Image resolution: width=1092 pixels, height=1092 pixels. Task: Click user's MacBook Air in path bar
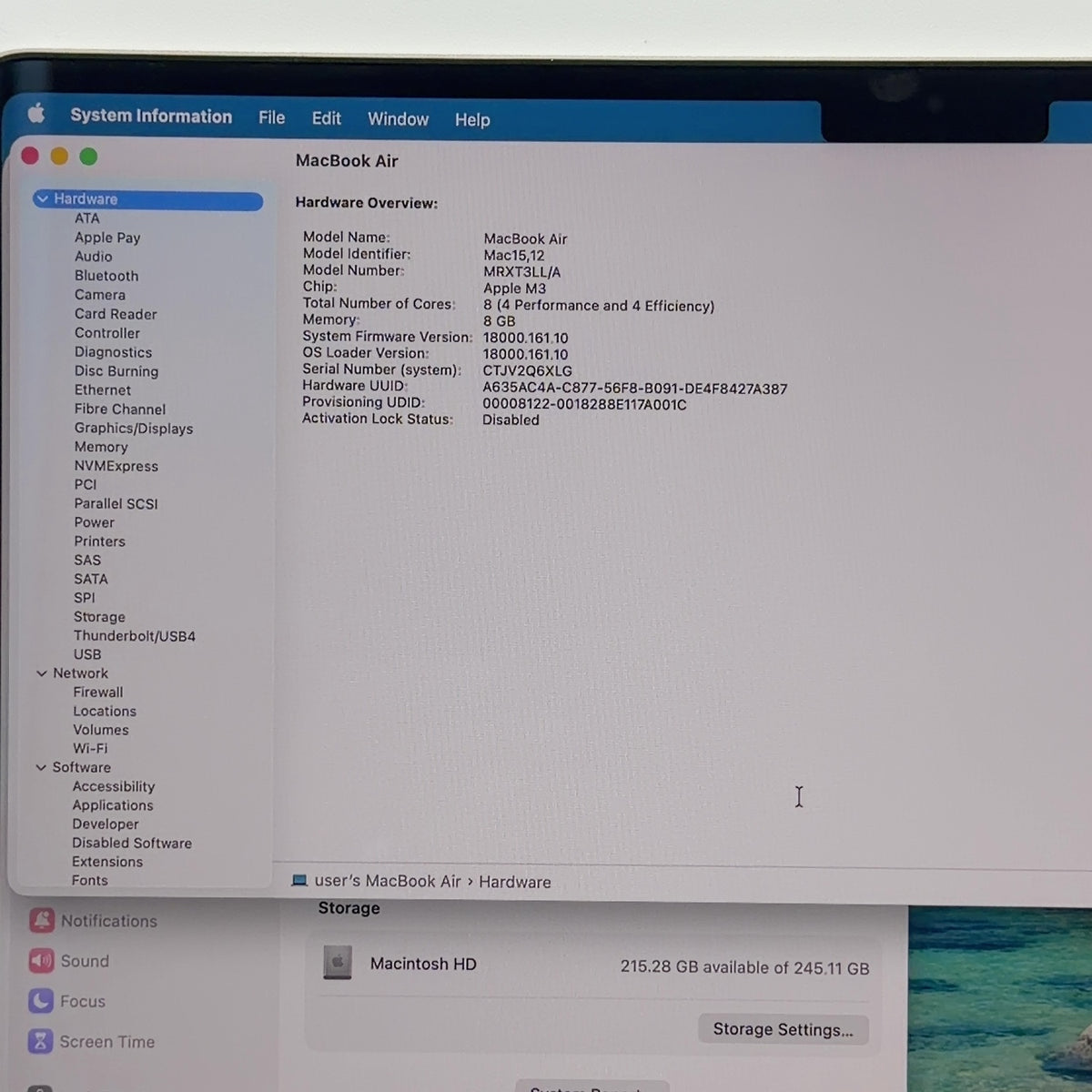click(388, 881)
